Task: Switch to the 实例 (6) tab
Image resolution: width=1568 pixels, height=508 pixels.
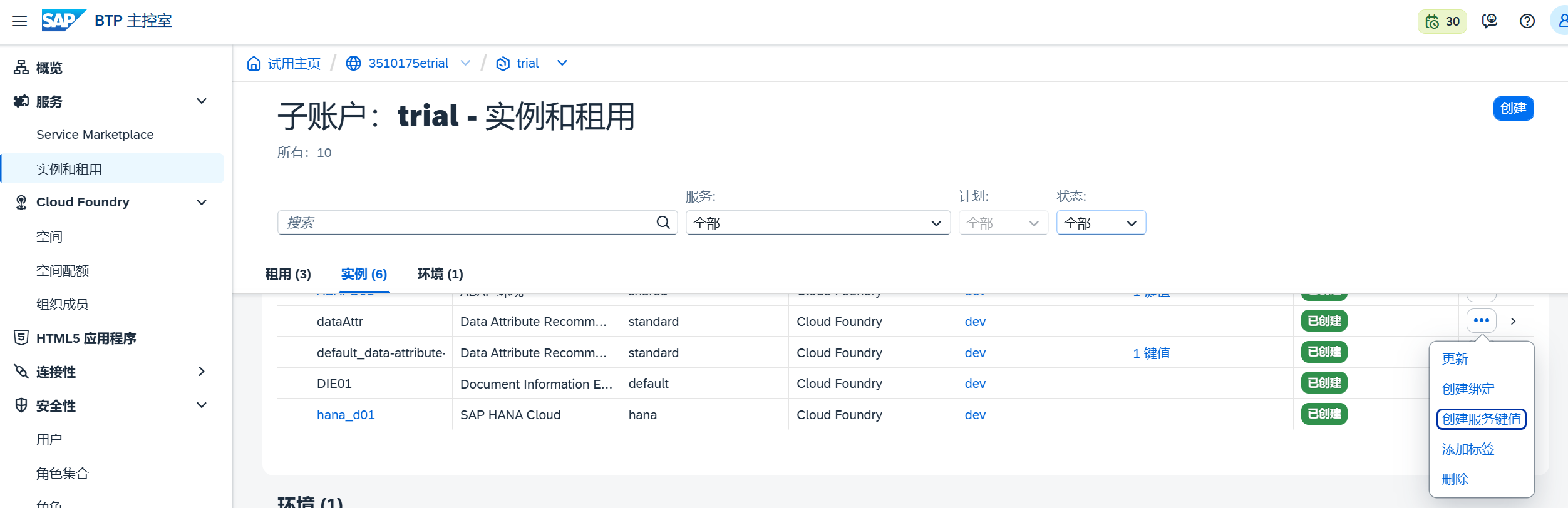Action: [x=364, y=274]
